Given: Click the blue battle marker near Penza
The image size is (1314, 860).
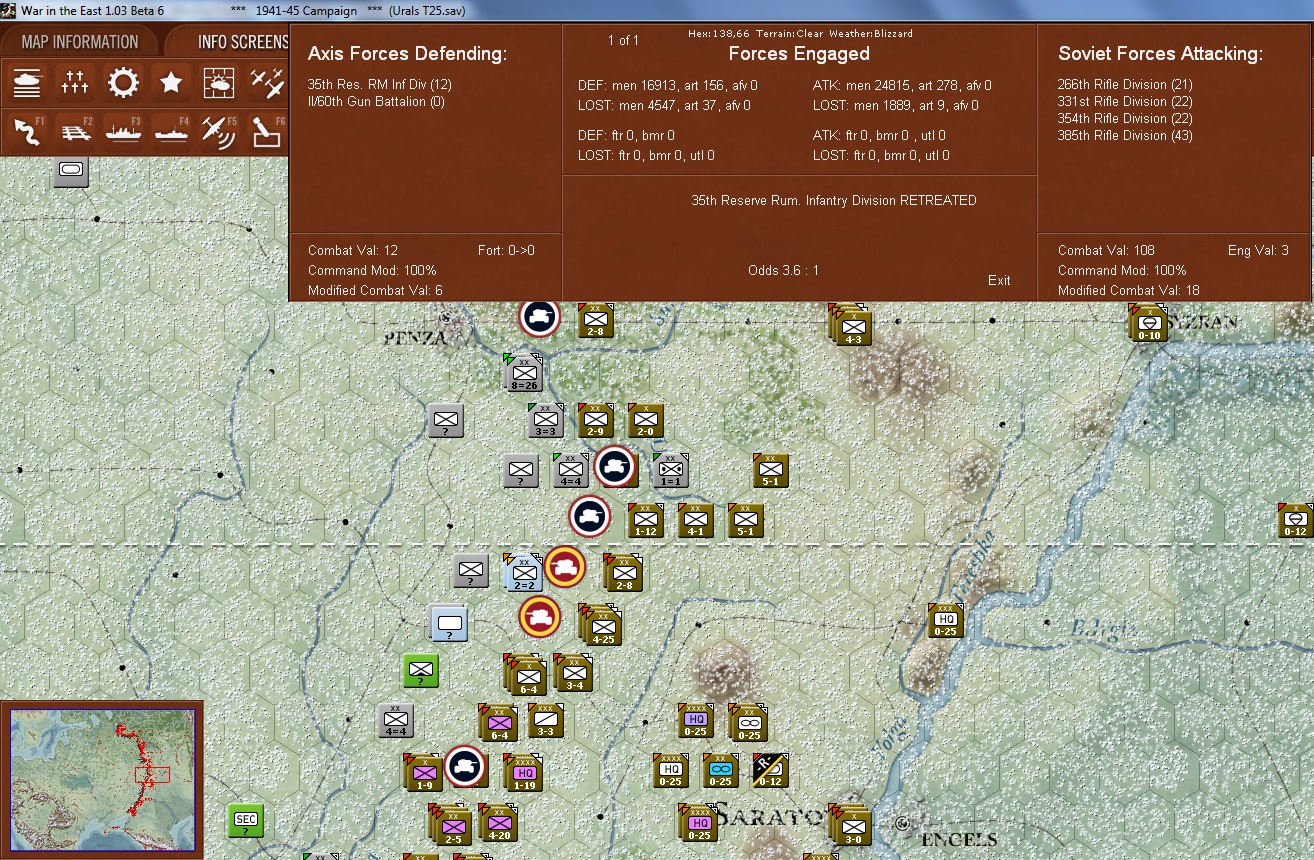Looking at the screenshot, I should pos(540,317).
